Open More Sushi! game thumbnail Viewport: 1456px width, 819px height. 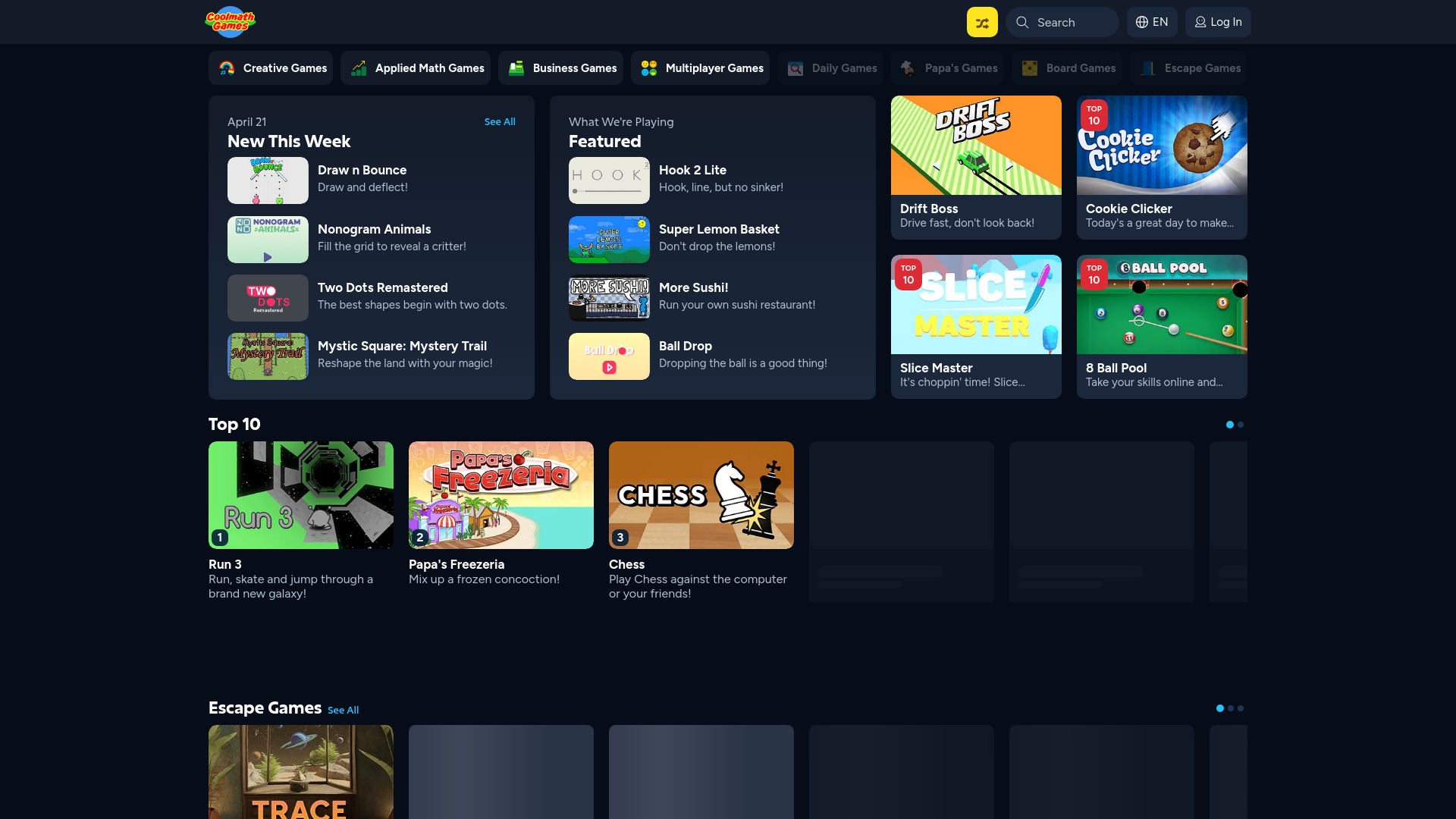pos(609,298)
